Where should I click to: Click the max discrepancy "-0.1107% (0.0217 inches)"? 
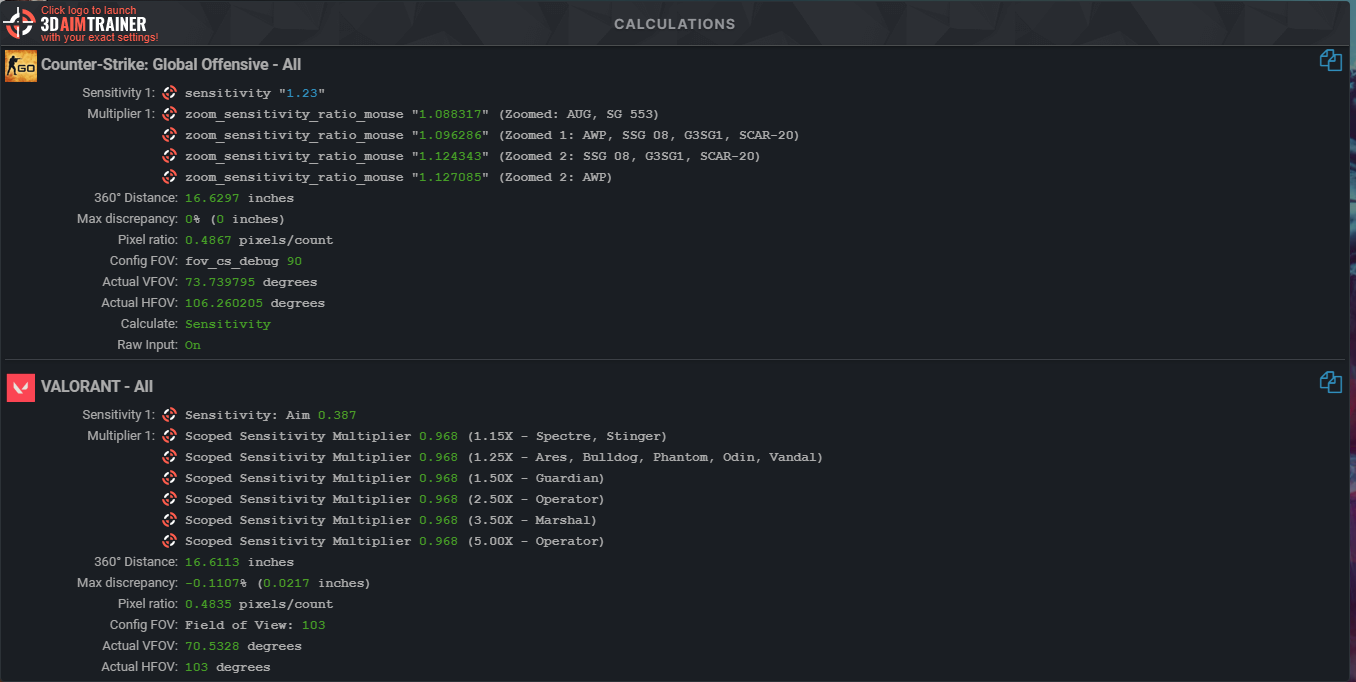click(278, 583)
